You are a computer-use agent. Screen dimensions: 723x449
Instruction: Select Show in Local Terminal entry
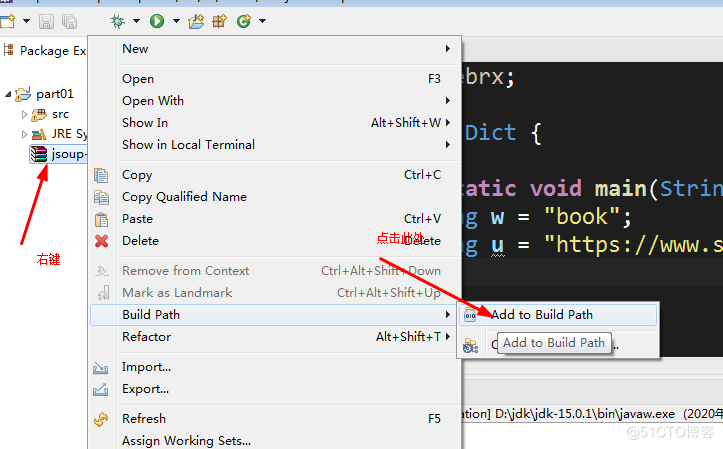point(188,145)
